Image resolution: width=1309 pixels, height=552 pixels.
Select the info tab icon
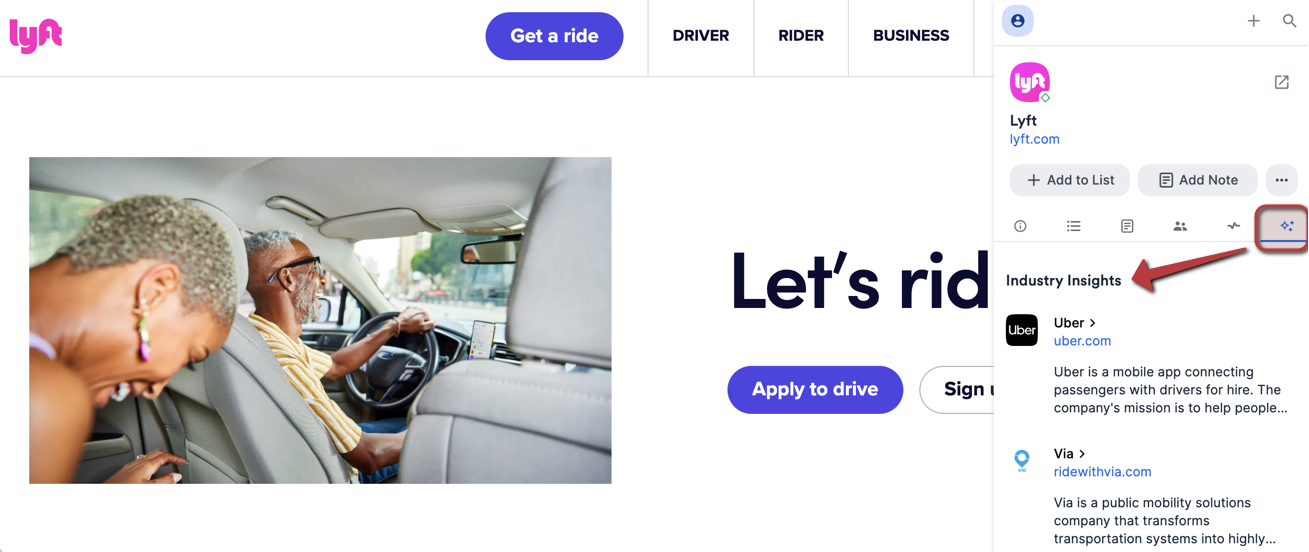click(x=1020, y=226)
